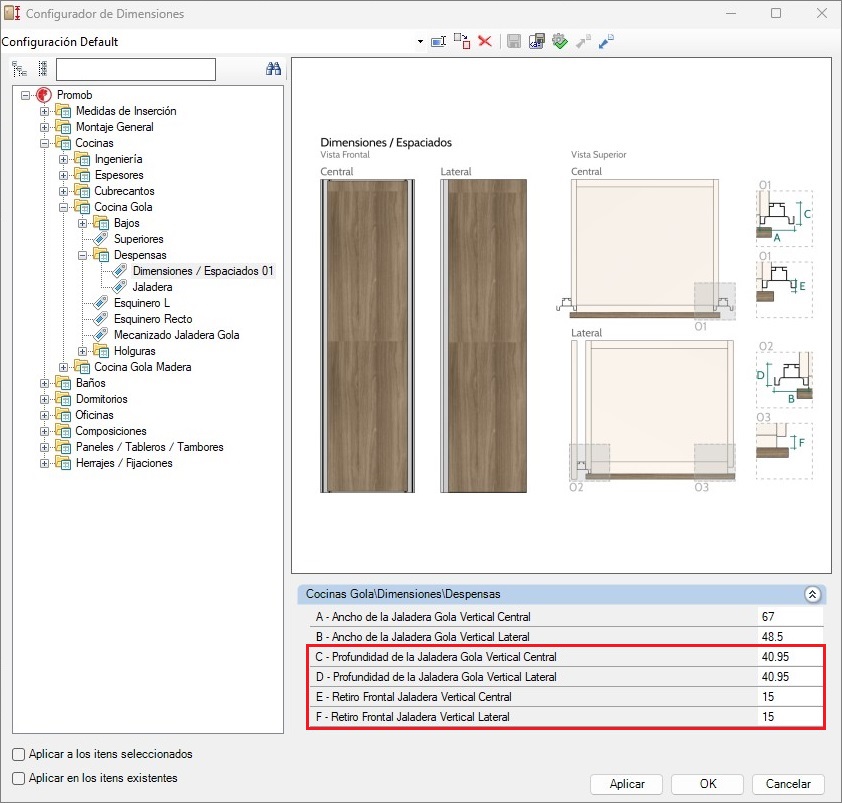Click the blue arrows icon in toolbar

(x=606, y=42)
